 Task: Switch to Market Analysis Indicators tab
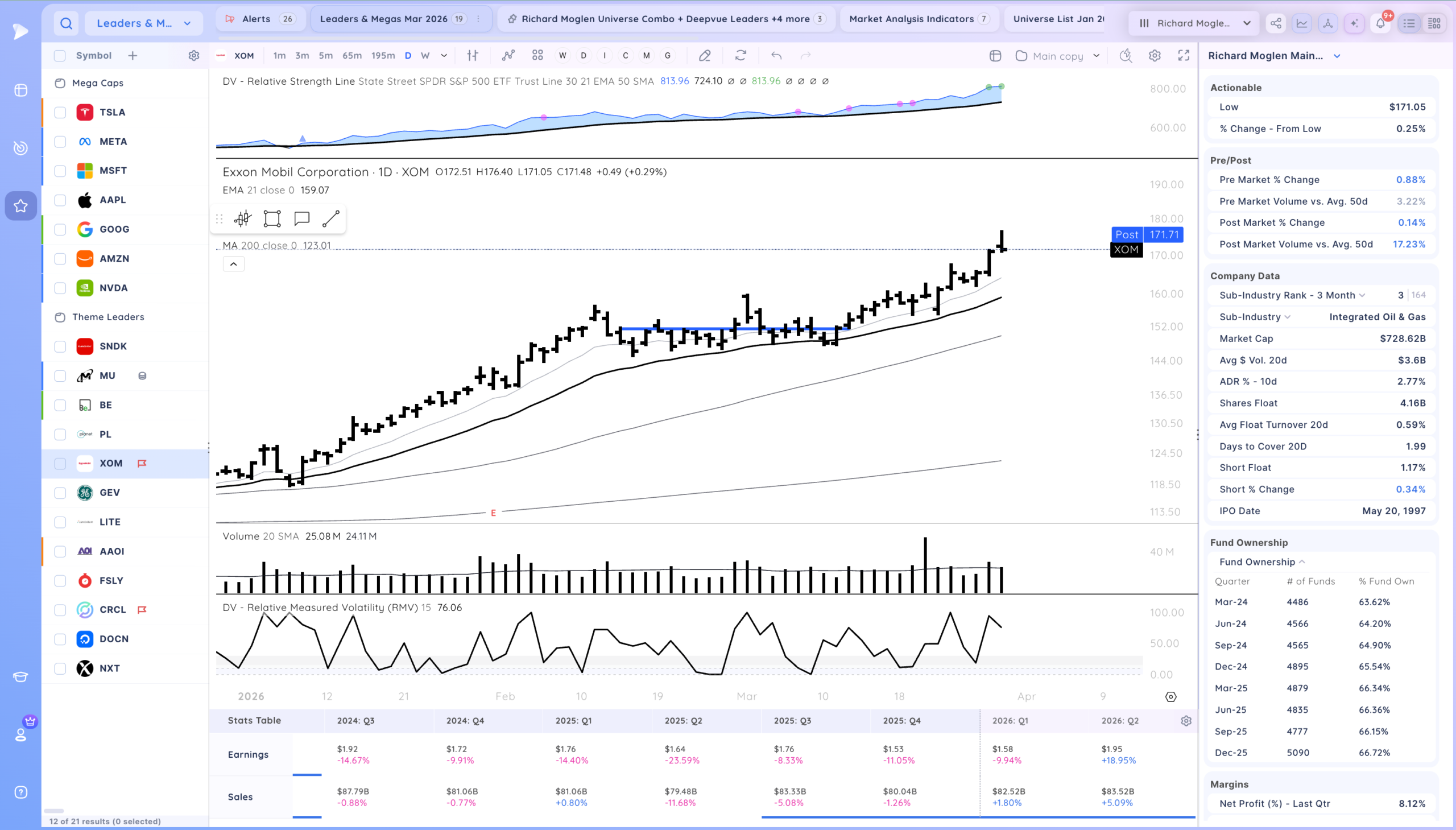pyautogui.click(x=919, y=19)
